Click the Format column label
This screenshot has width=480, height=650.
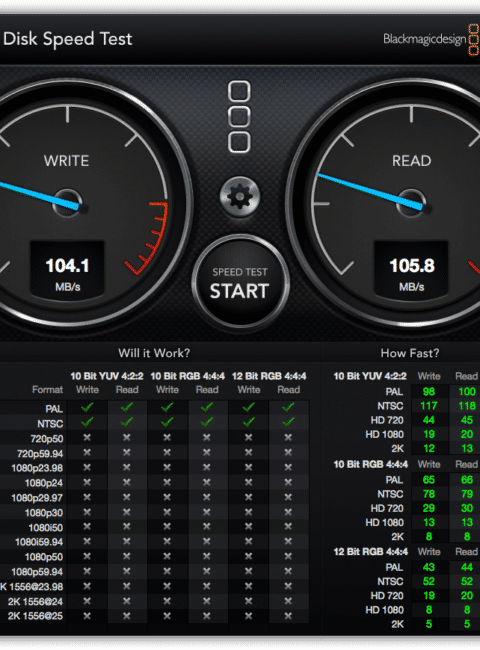pos(48,389)
